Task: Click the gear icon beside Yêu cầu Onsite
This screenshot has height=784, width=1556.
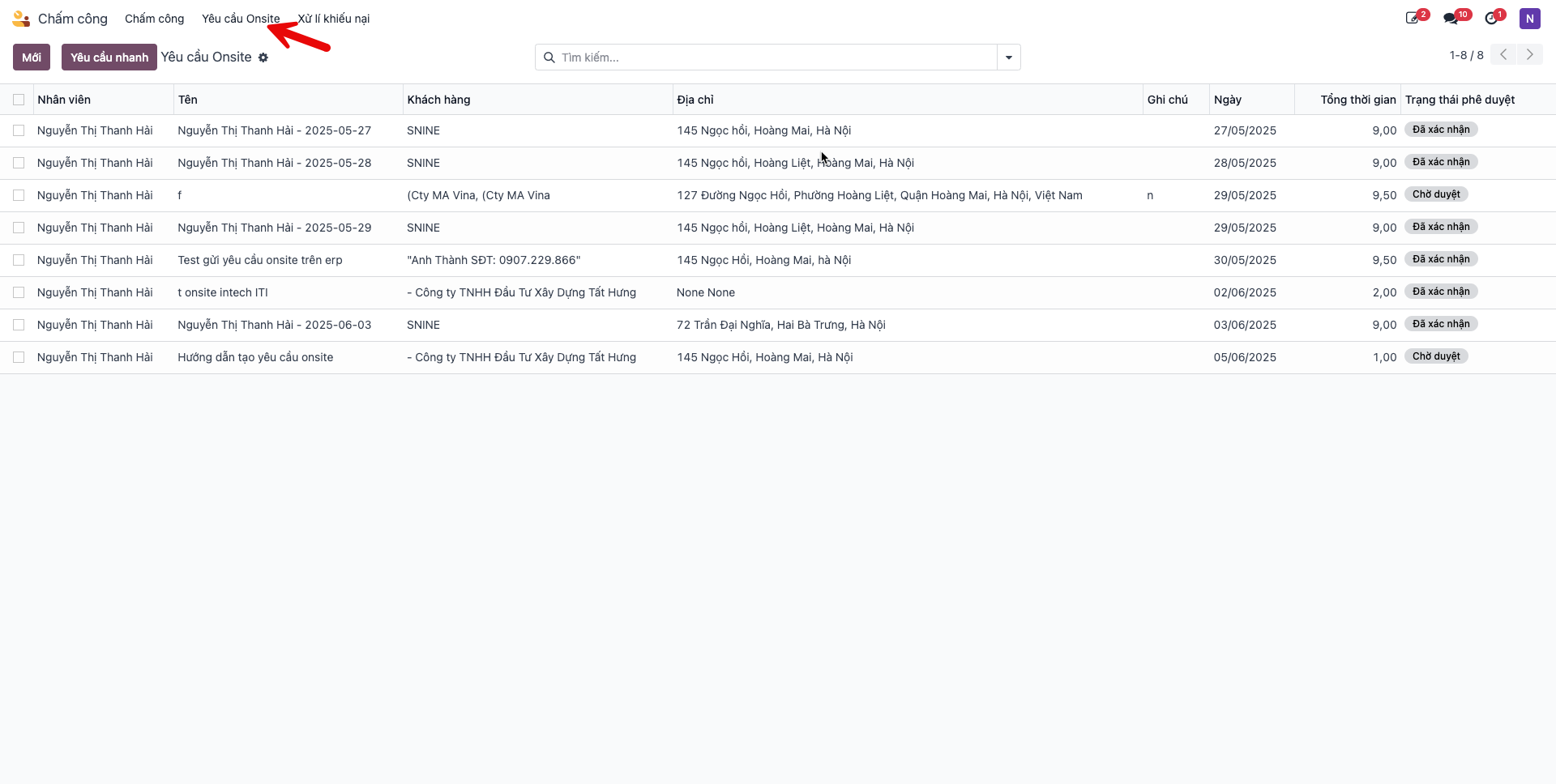Action: [263, 58]
